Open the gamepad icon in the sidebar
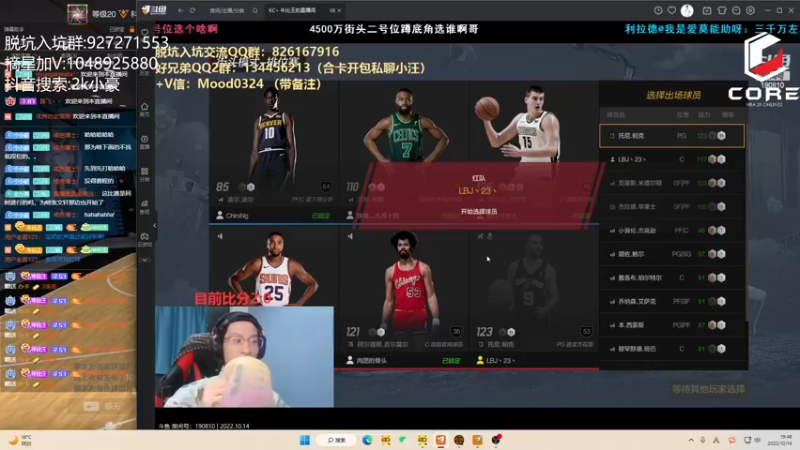800x450 pixels. point(145,239)
